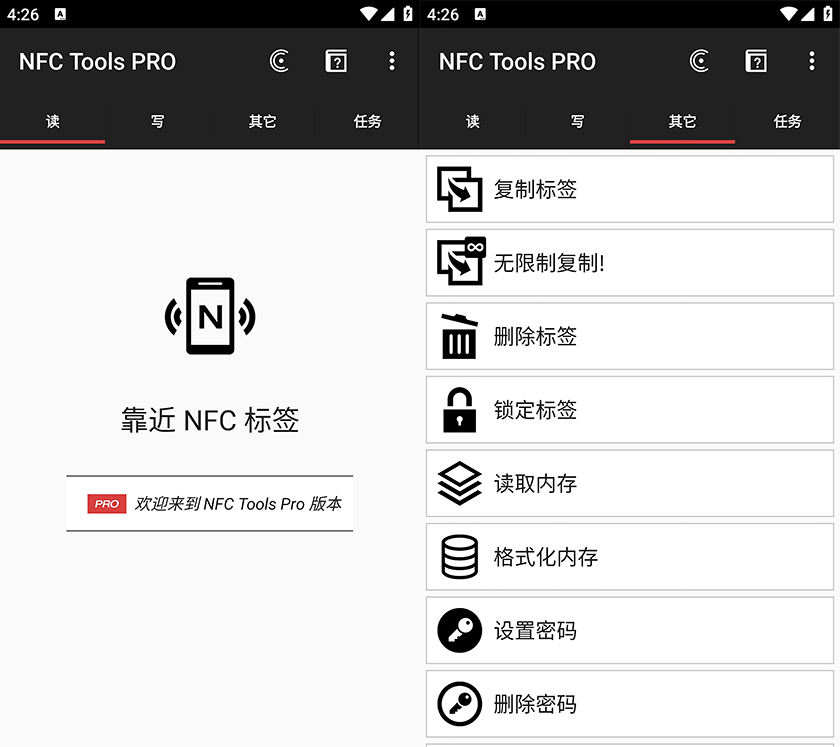Open the help icon in right screen toolbar
The width and height of the screenshot is (840, 747).
(x=756, y=61)
